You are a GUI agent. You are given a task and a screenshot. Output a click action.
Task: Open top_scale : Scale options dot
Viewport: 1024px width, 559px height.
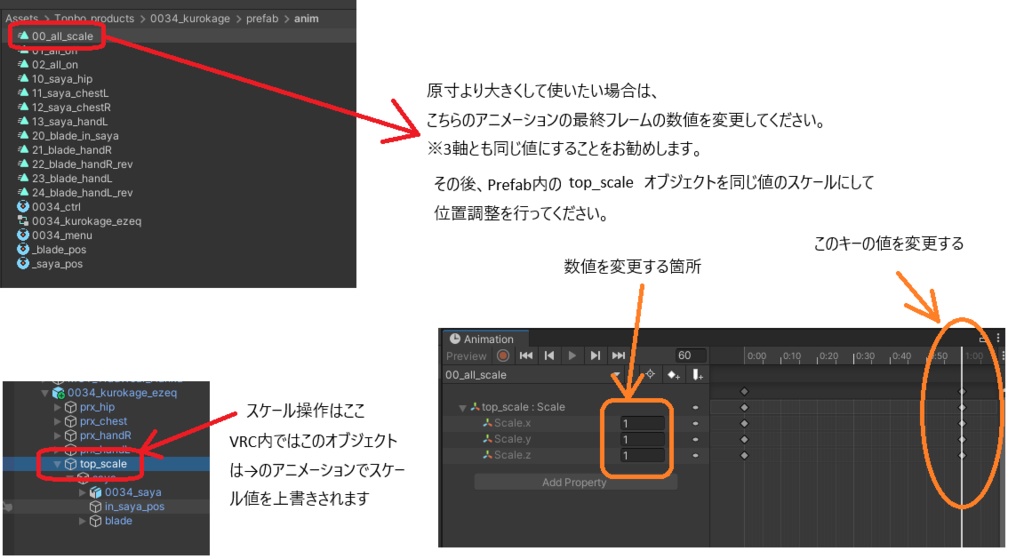pos(696,407)
